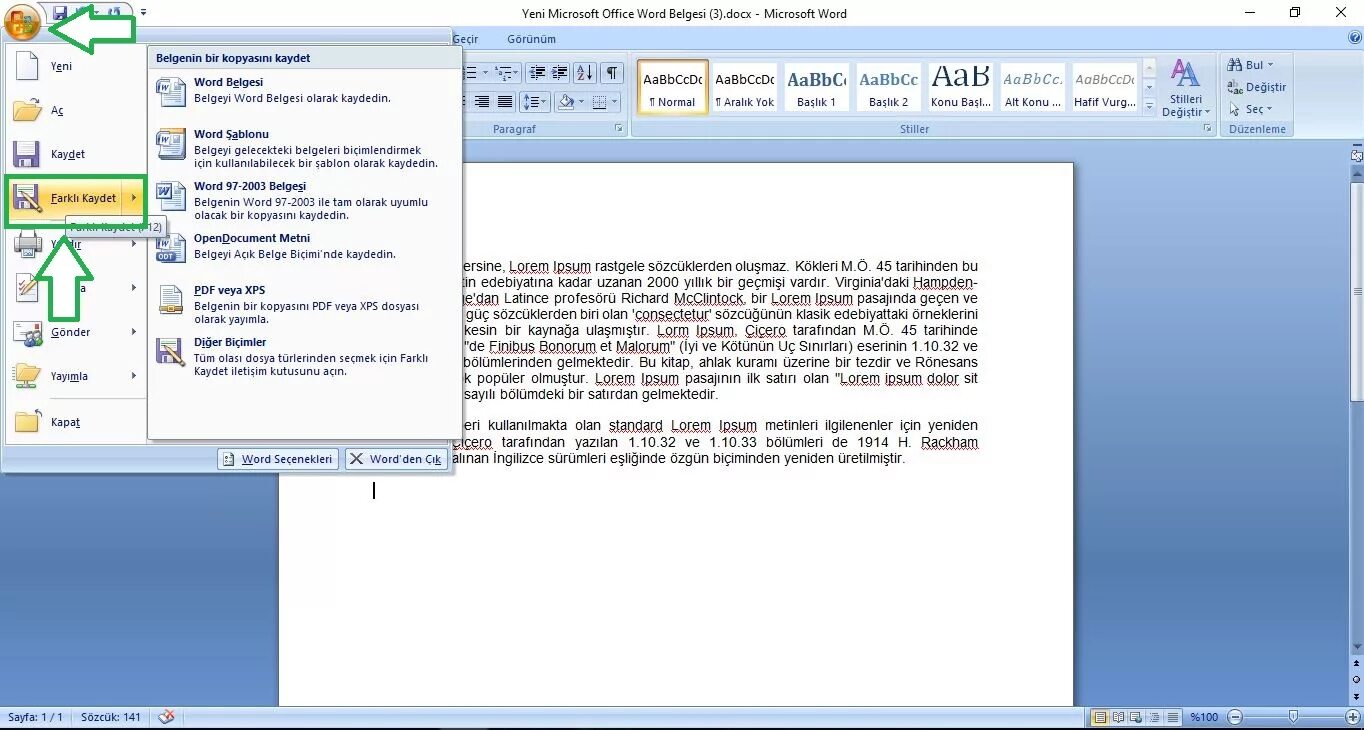Click Increase Indent icon

pyautogui.click(x=560, y=73)
